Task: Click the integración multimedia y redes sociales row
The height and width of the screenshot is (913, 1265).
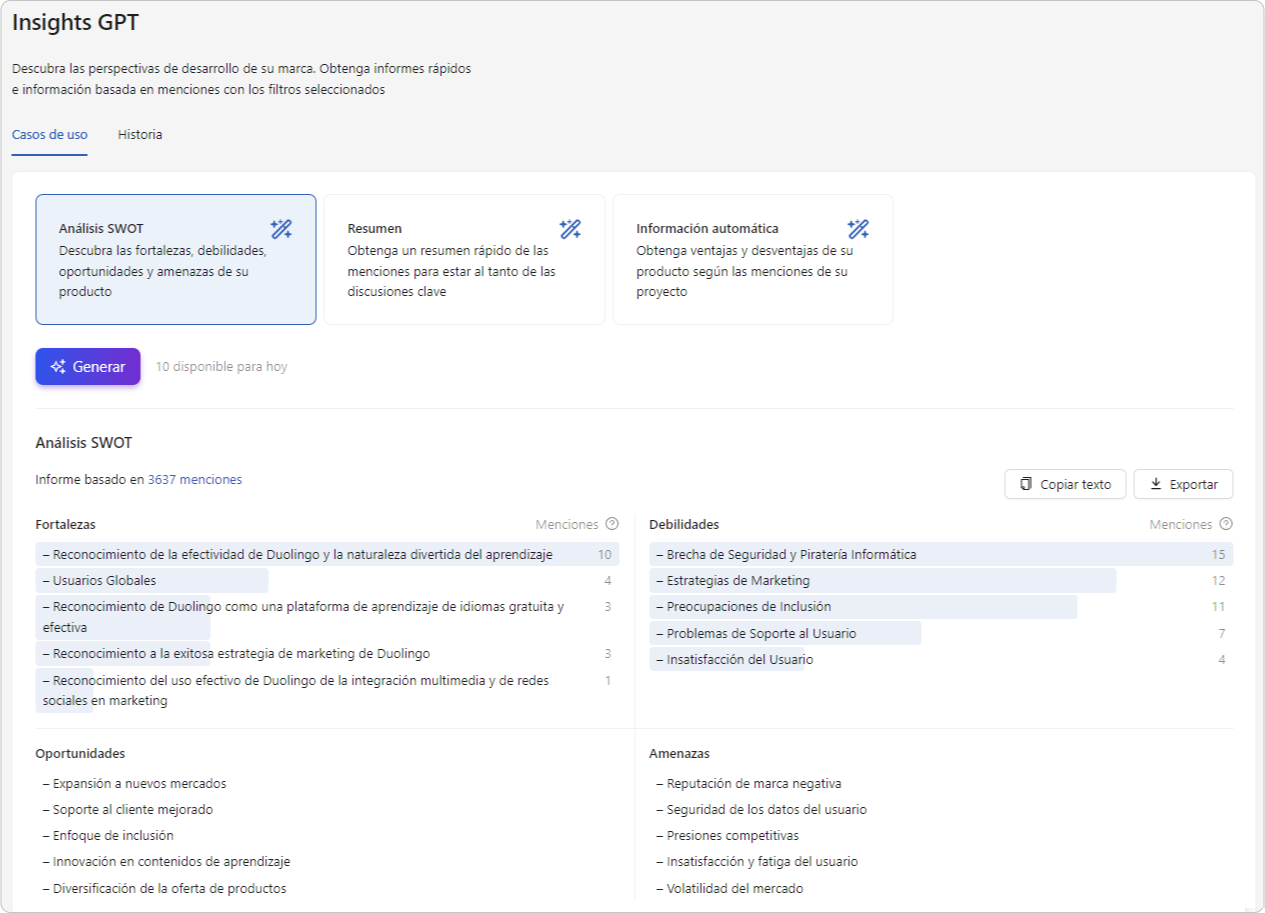Action: [327, 690]
